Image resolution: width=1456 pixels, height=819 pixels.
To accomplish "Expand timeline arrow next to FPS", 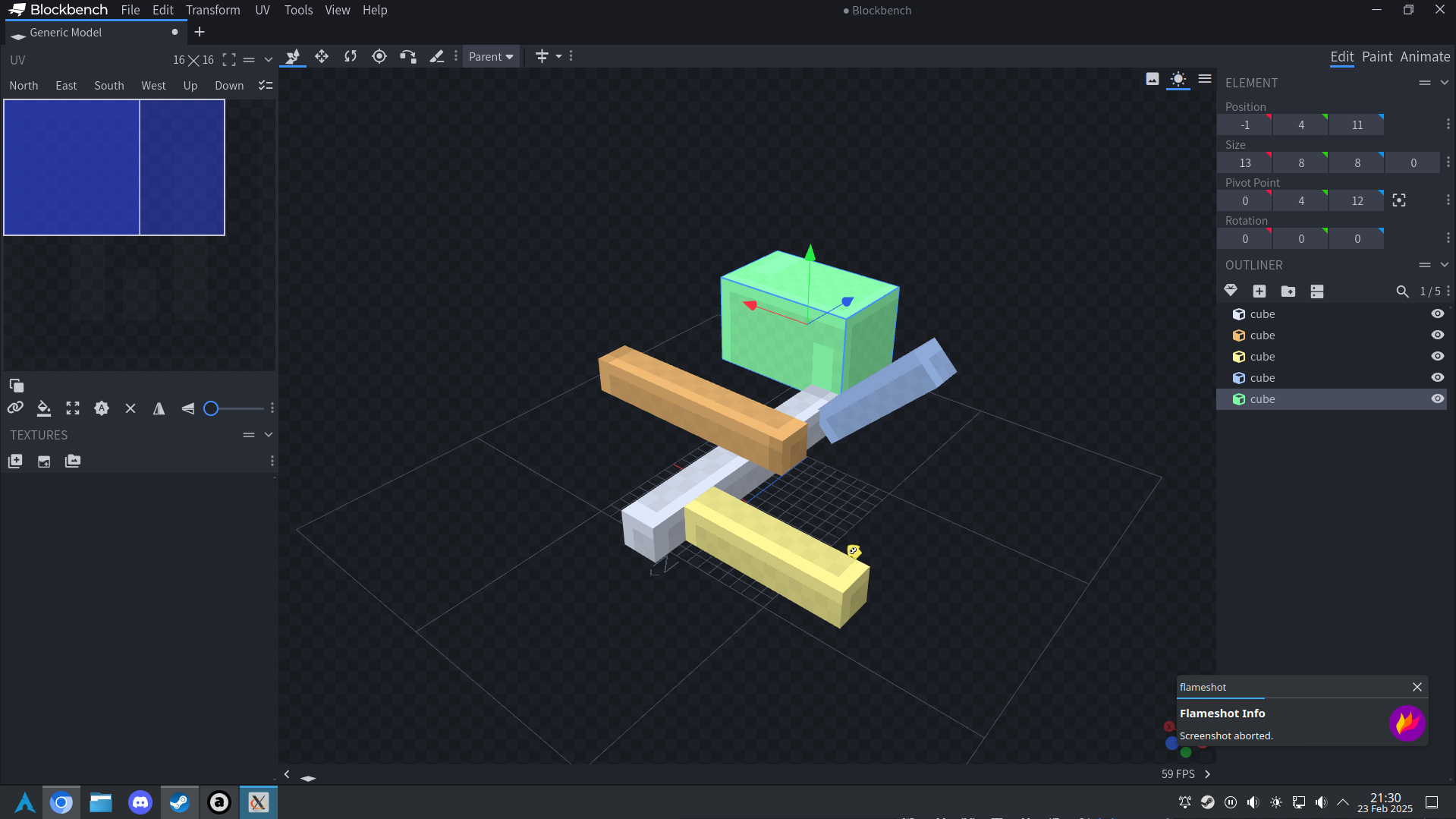I will pyautogui.click(x=1208, y=774).
